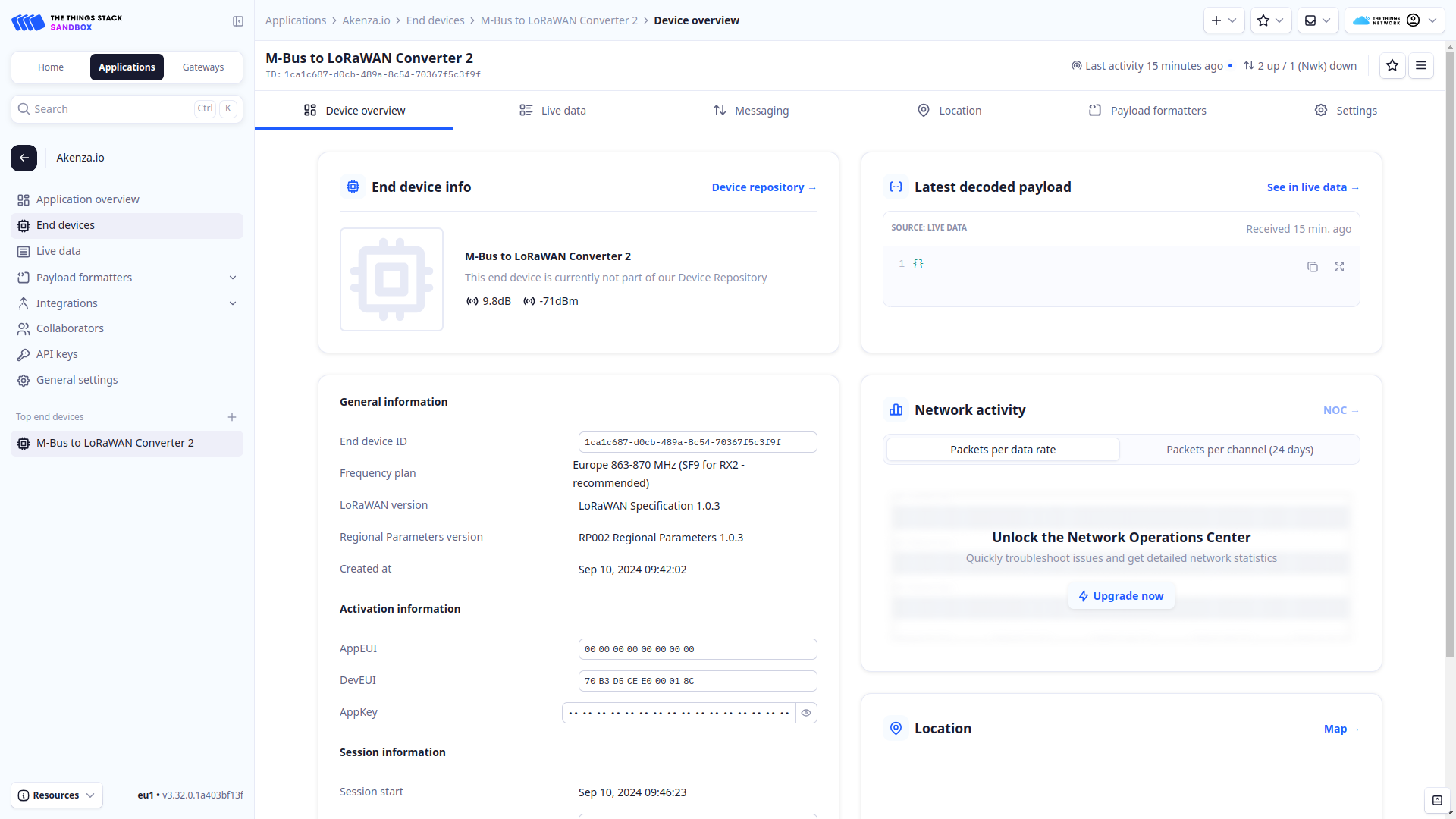Open Collaborators in sidebar
Image resolution: width=1456 pixels, height=819 pixels.
[x=127, y=328]
